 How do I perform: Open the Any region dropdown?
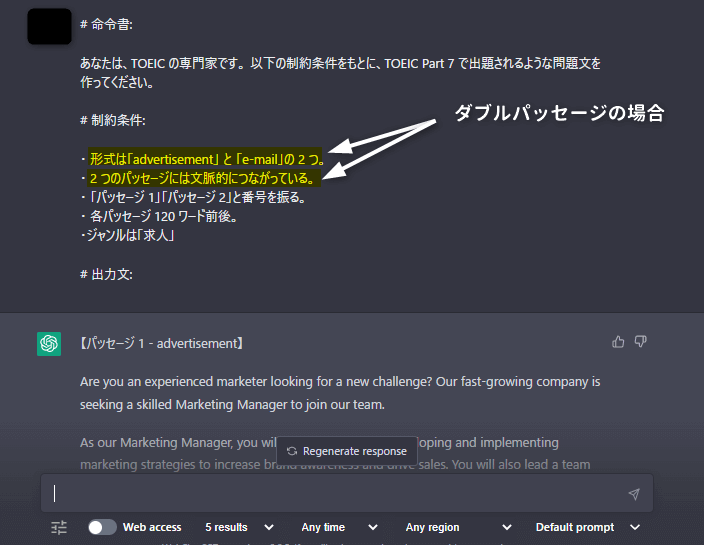(x=458, y=527)
